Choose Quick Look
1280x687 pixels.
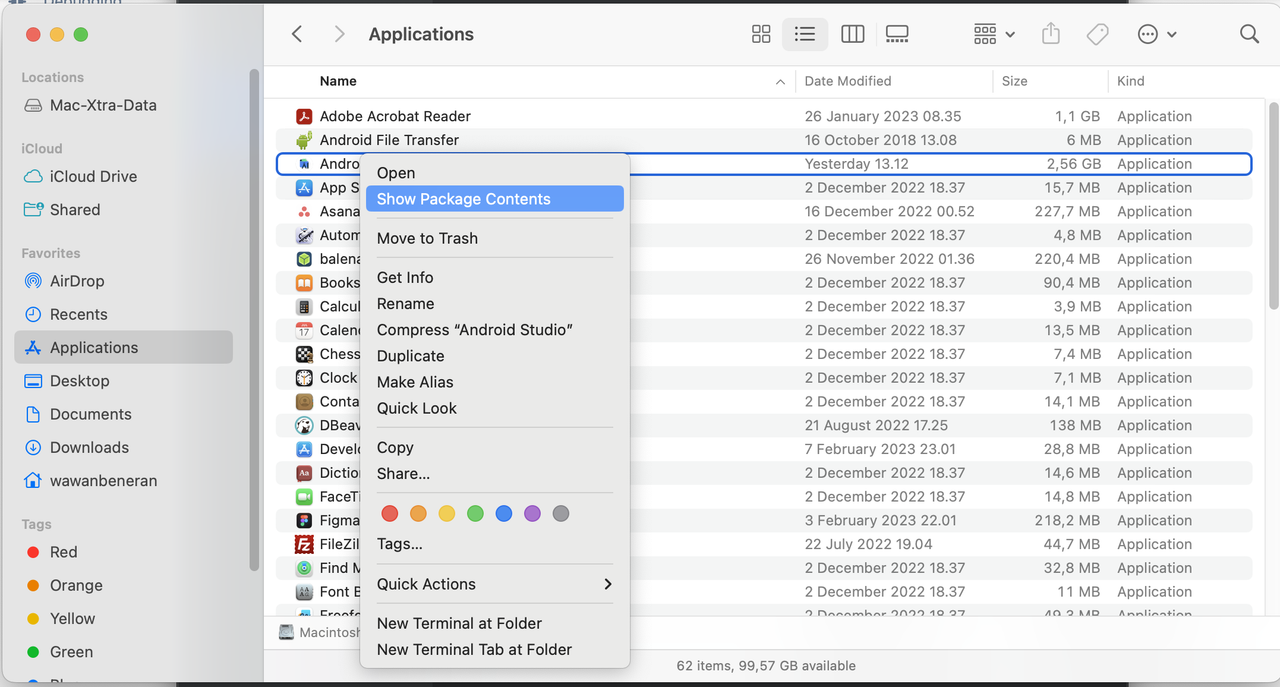(494, 407)
